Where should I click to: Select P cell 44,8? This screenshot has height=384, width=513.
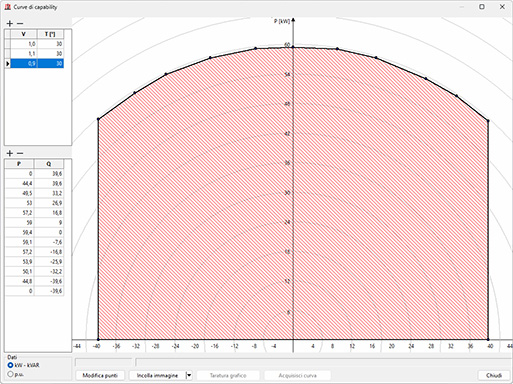click(19, 281)
